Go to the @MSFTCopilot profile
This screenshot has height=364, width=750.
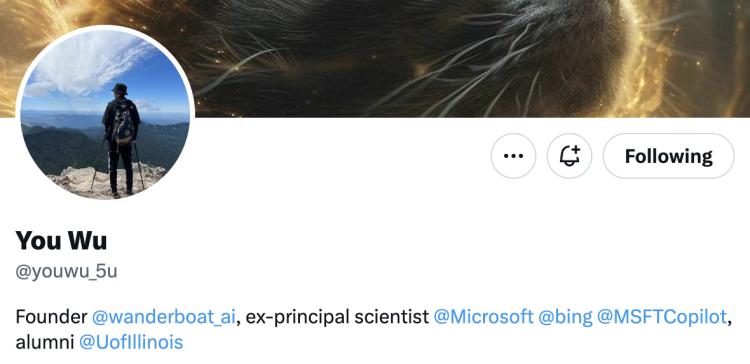tap(662, 317)
